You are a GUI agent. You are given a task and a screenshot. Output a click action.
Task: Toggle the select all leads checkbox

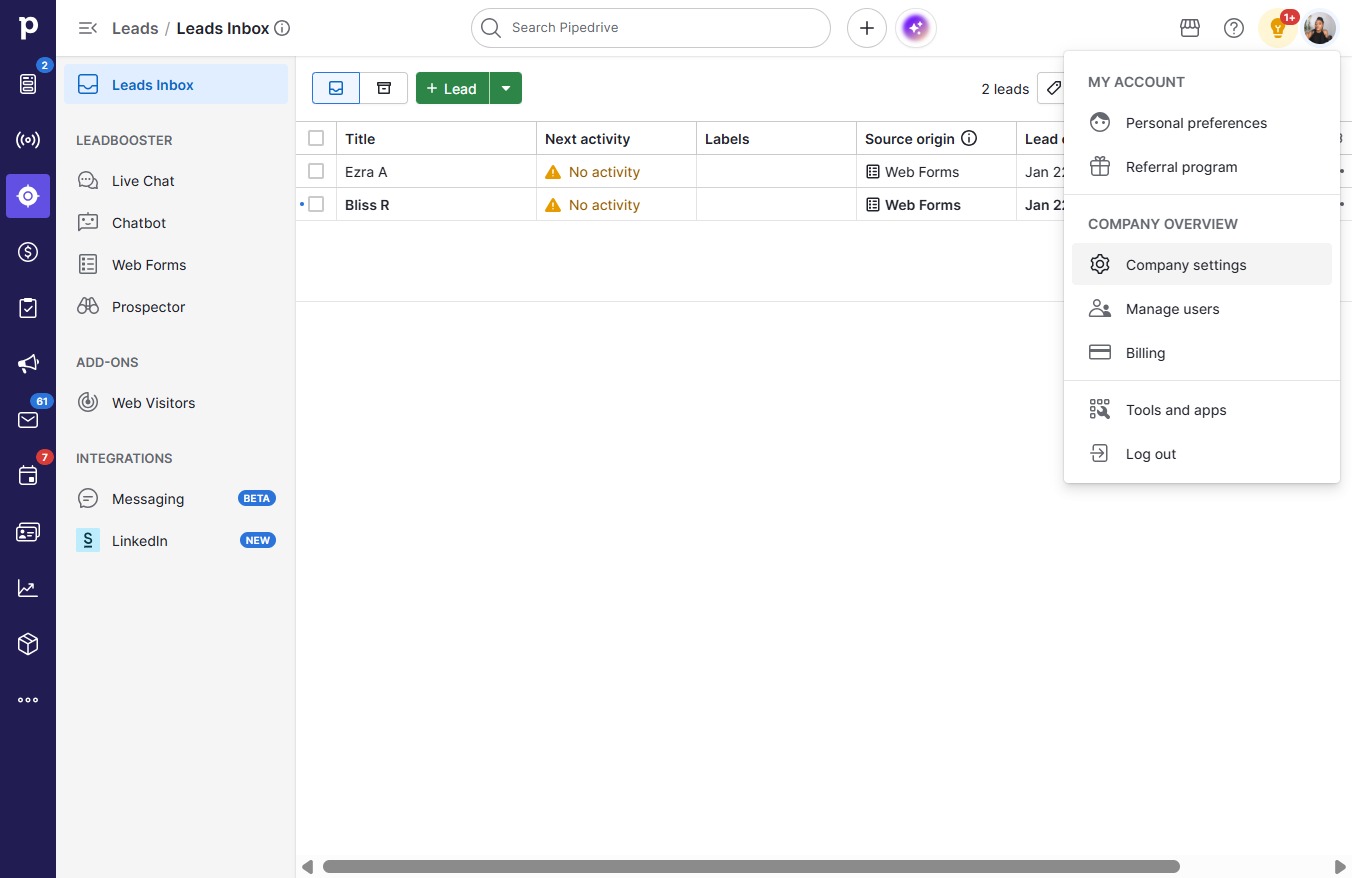point(316,138)
